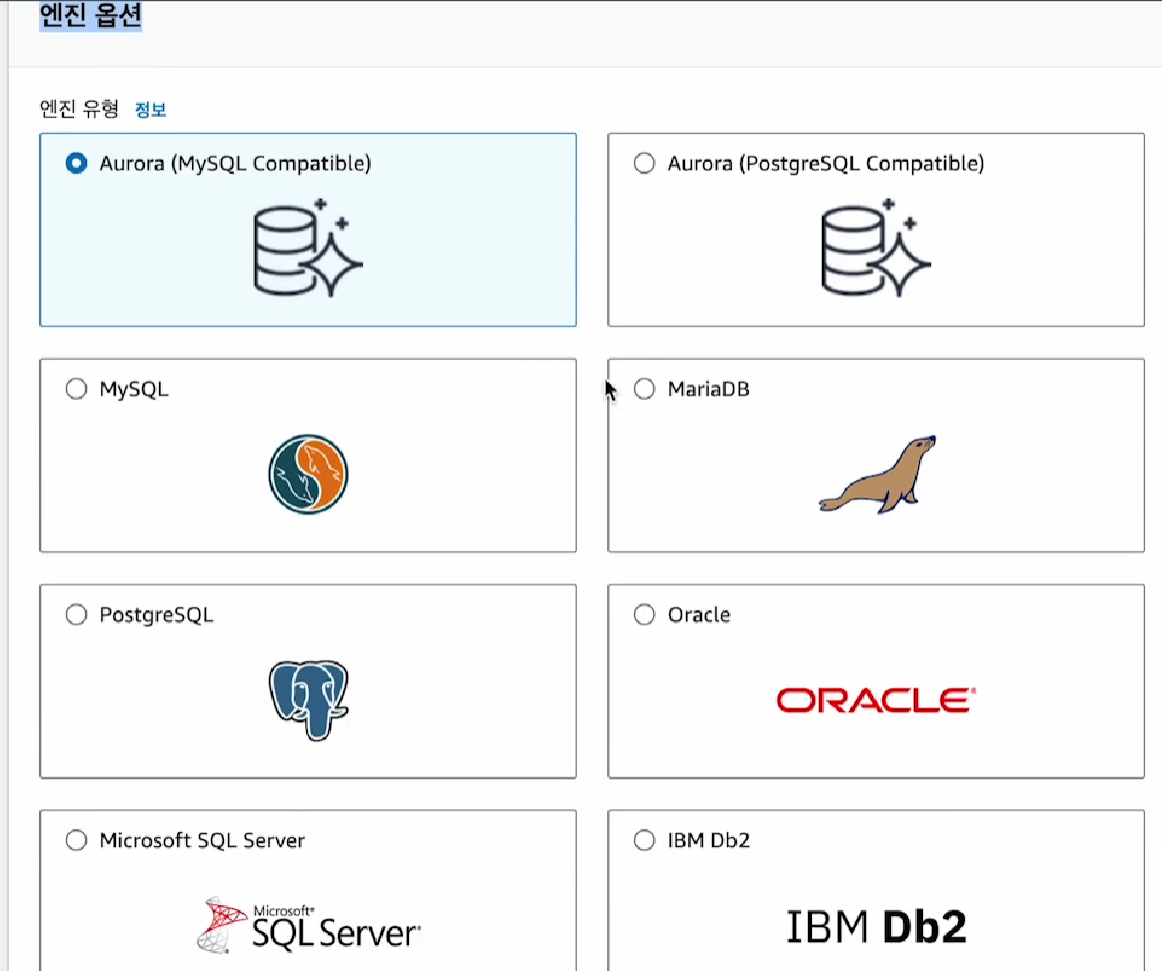Click the PostgreSQL label text
1162x971 pixels.
pyautogui.click(x=156, y=615)
